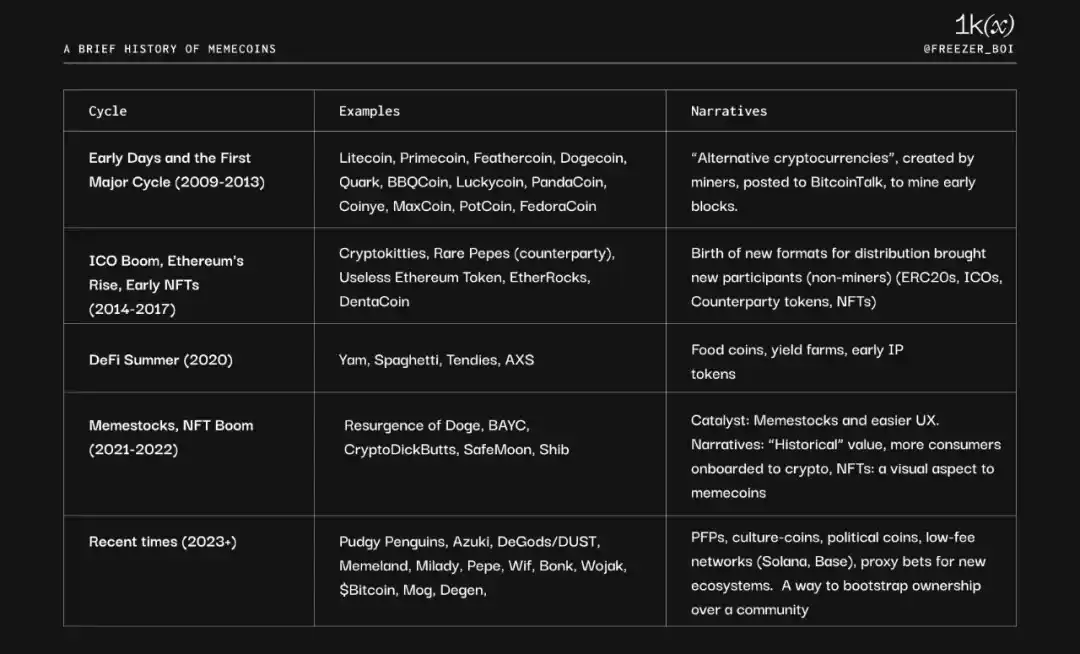Click the 'Early Days and the First Major Cycle' cell

click(x=170, y=170)
